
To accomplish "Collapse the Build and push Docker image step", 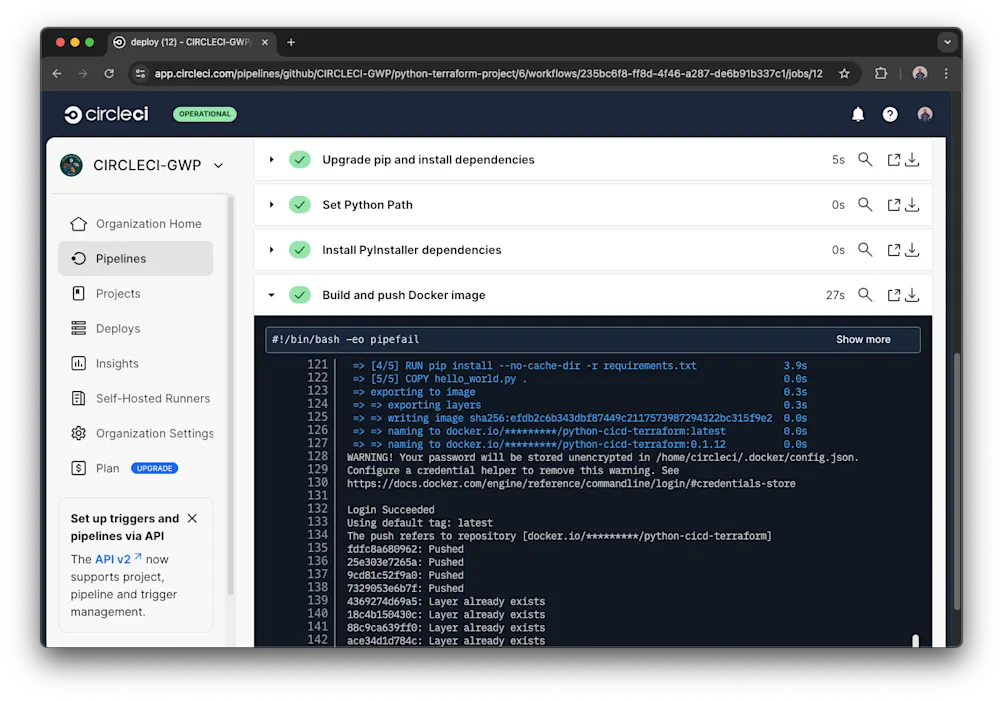I will coord(271,294).
